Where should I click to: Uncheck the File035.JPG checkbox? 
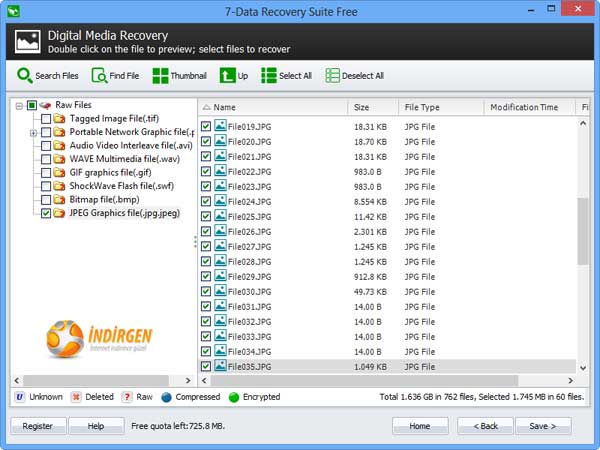(206, 366)
